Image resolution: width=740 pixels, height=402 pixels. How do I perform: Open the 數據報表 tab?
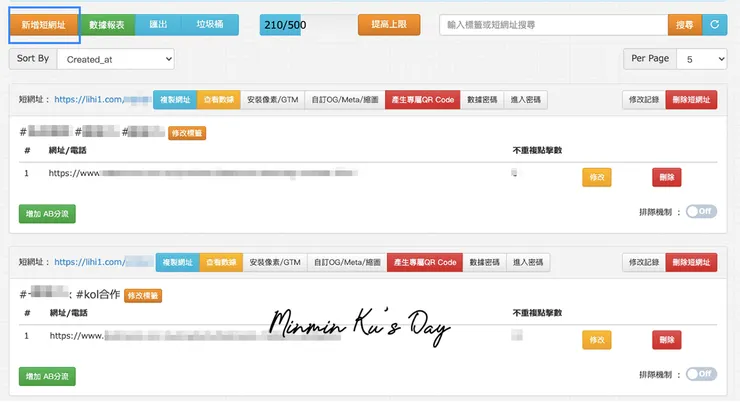tap(107, 25)
